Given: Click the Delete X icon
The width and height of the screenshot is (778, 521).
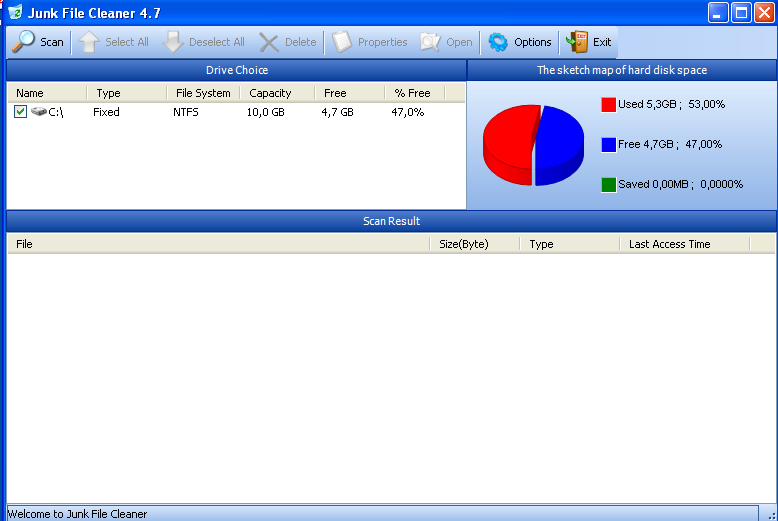Looking at the screenshot, I should click(x=269, y=43).
